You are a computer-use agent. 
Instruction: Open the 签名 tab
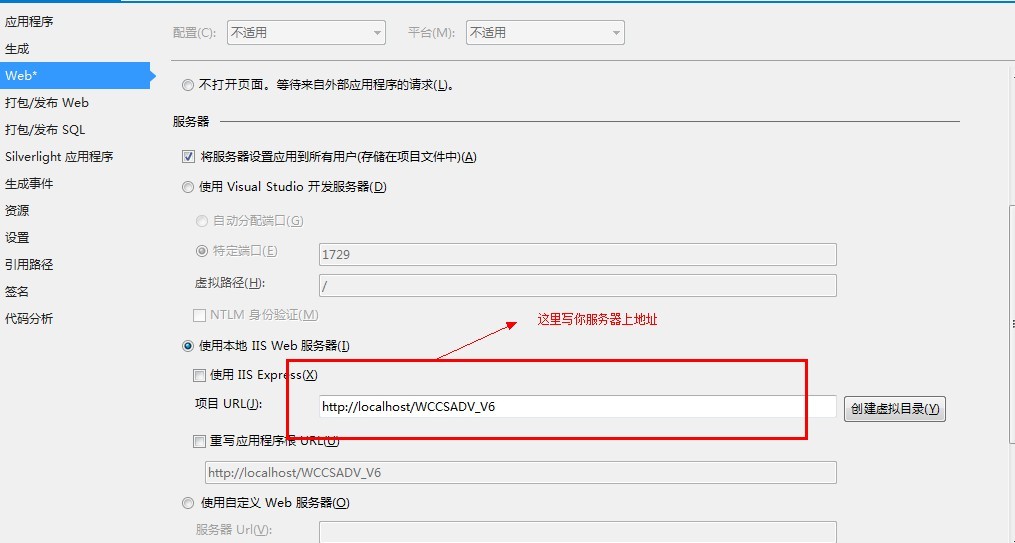17,292
